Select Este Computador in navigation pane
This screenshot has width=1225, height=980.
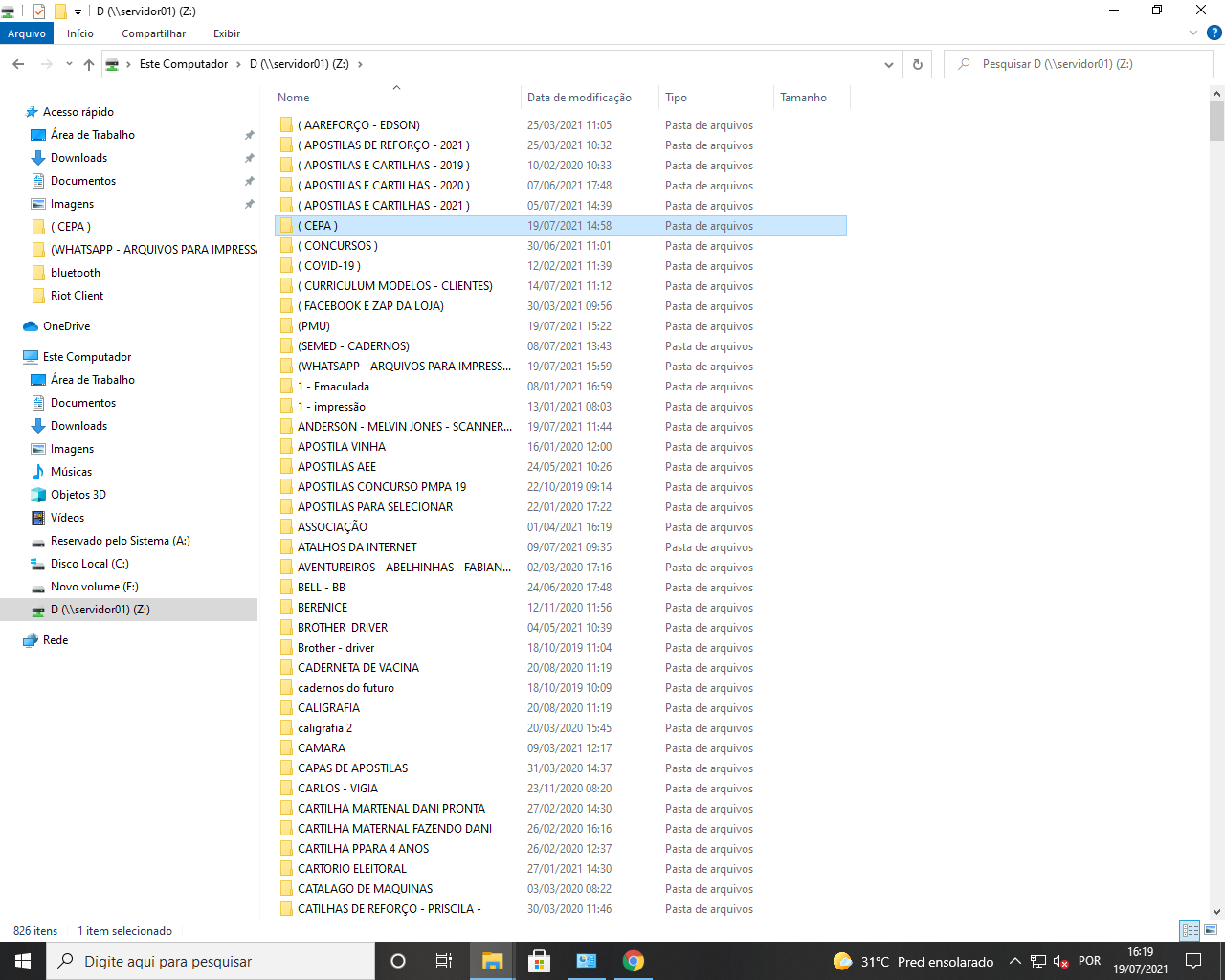tap(87, 357)
